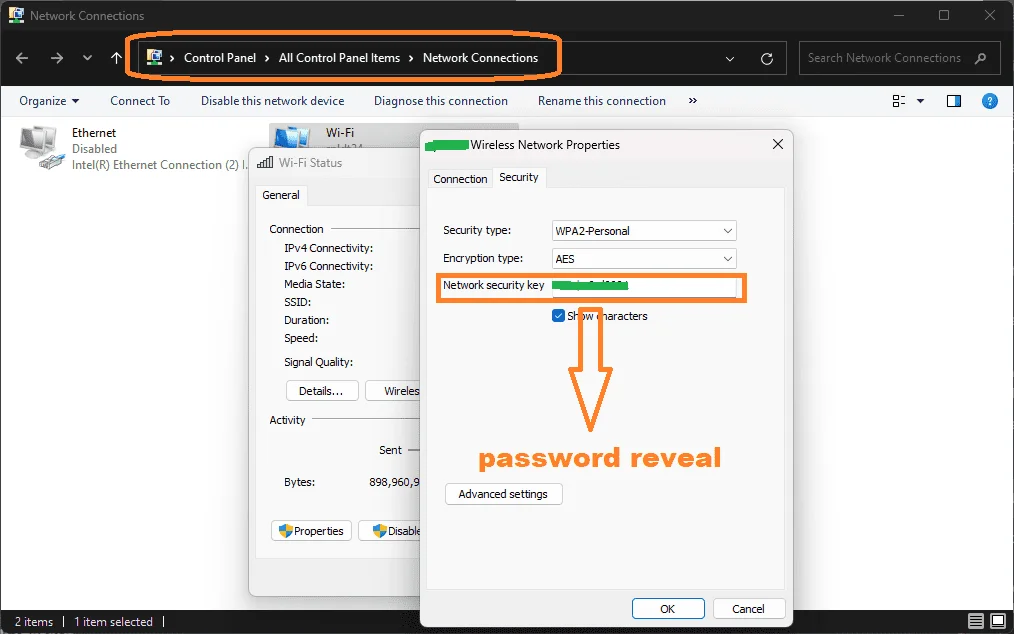Select Network Connections breadcrumb
This screenshot has height=634, width=1014.
tap(480, 58)
